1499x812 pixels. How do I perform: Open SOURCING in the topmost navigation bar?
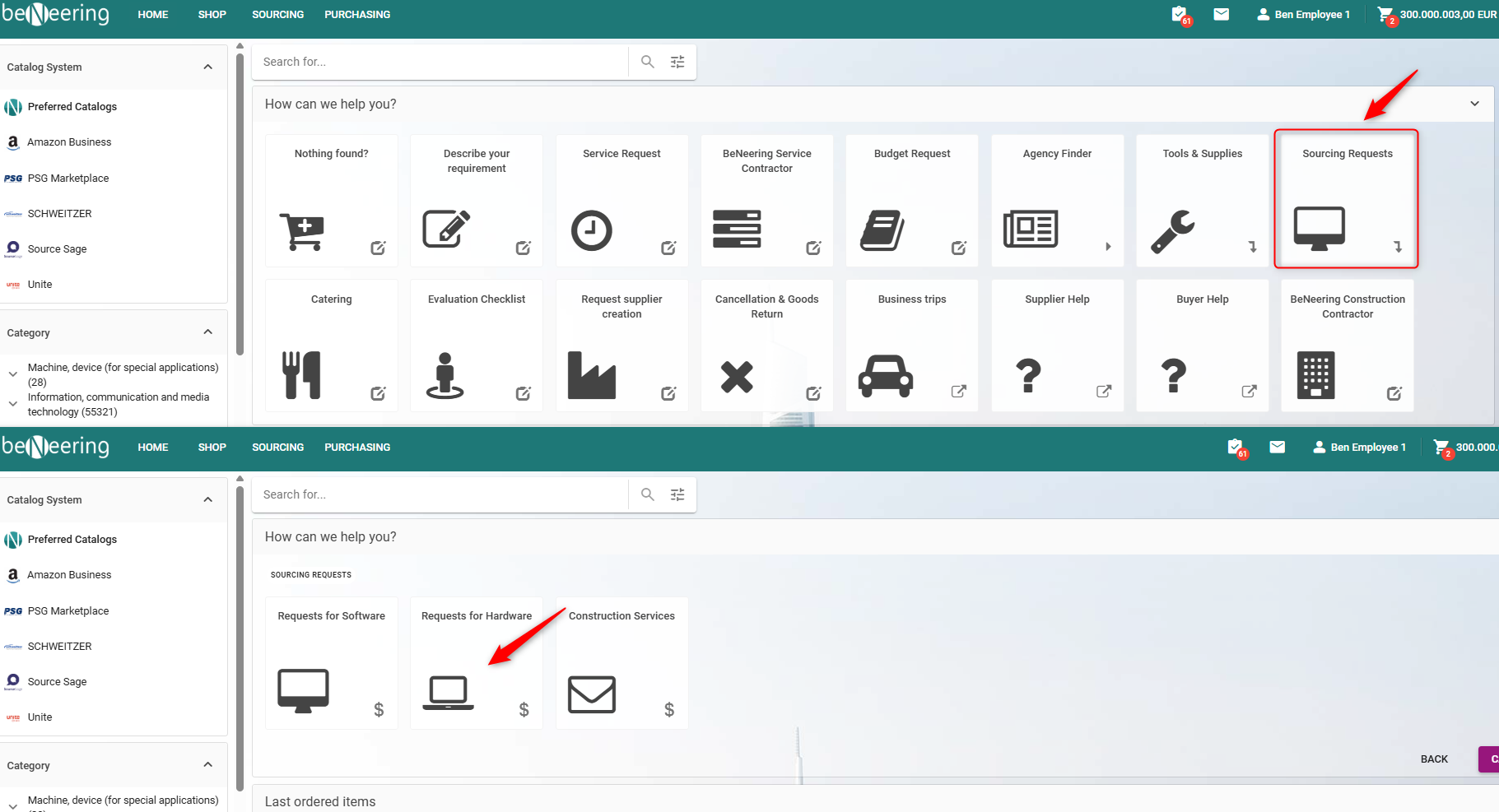277,15
